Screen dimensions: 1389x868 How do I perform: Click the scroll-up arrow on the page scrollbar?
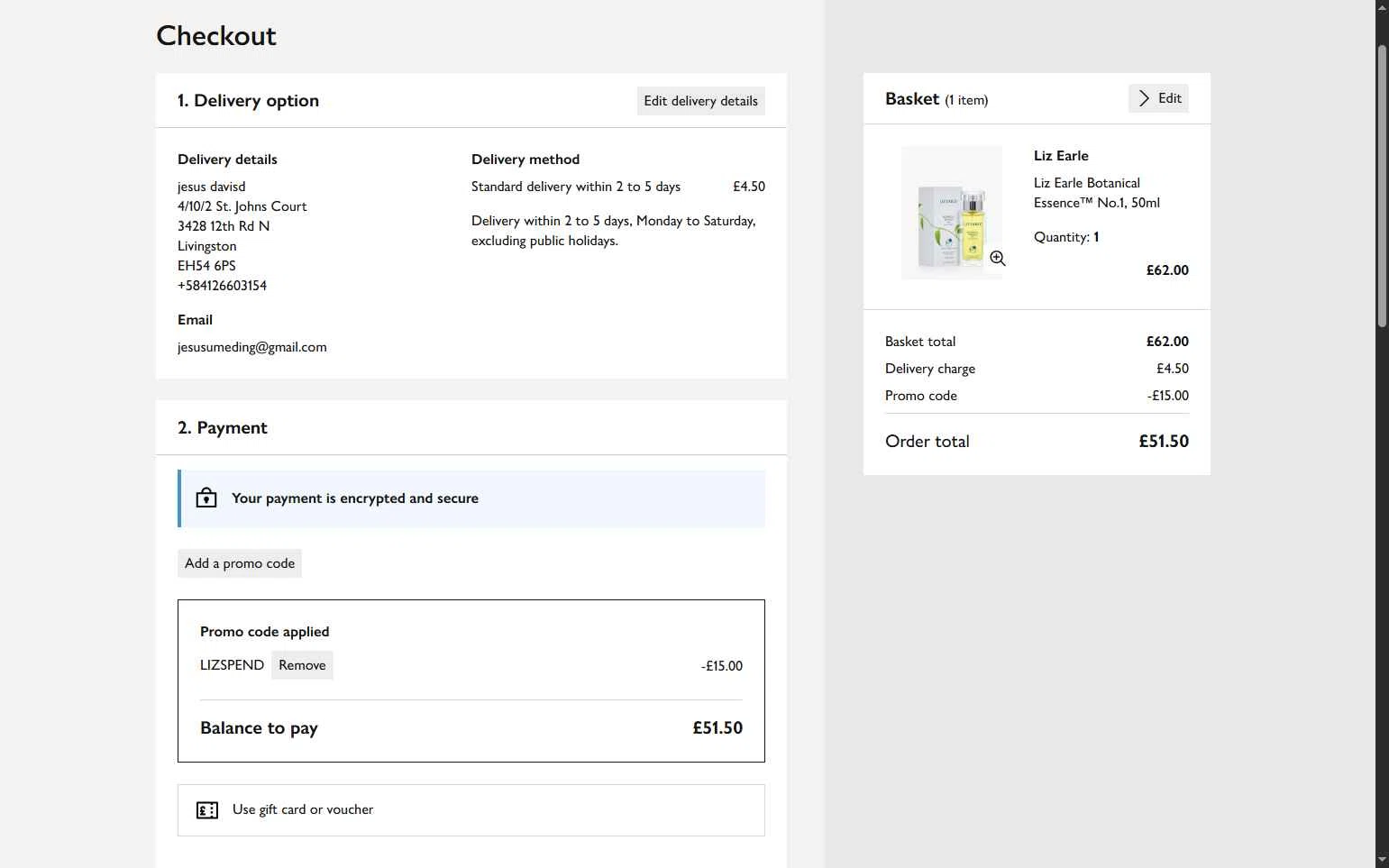(1382, 7)
